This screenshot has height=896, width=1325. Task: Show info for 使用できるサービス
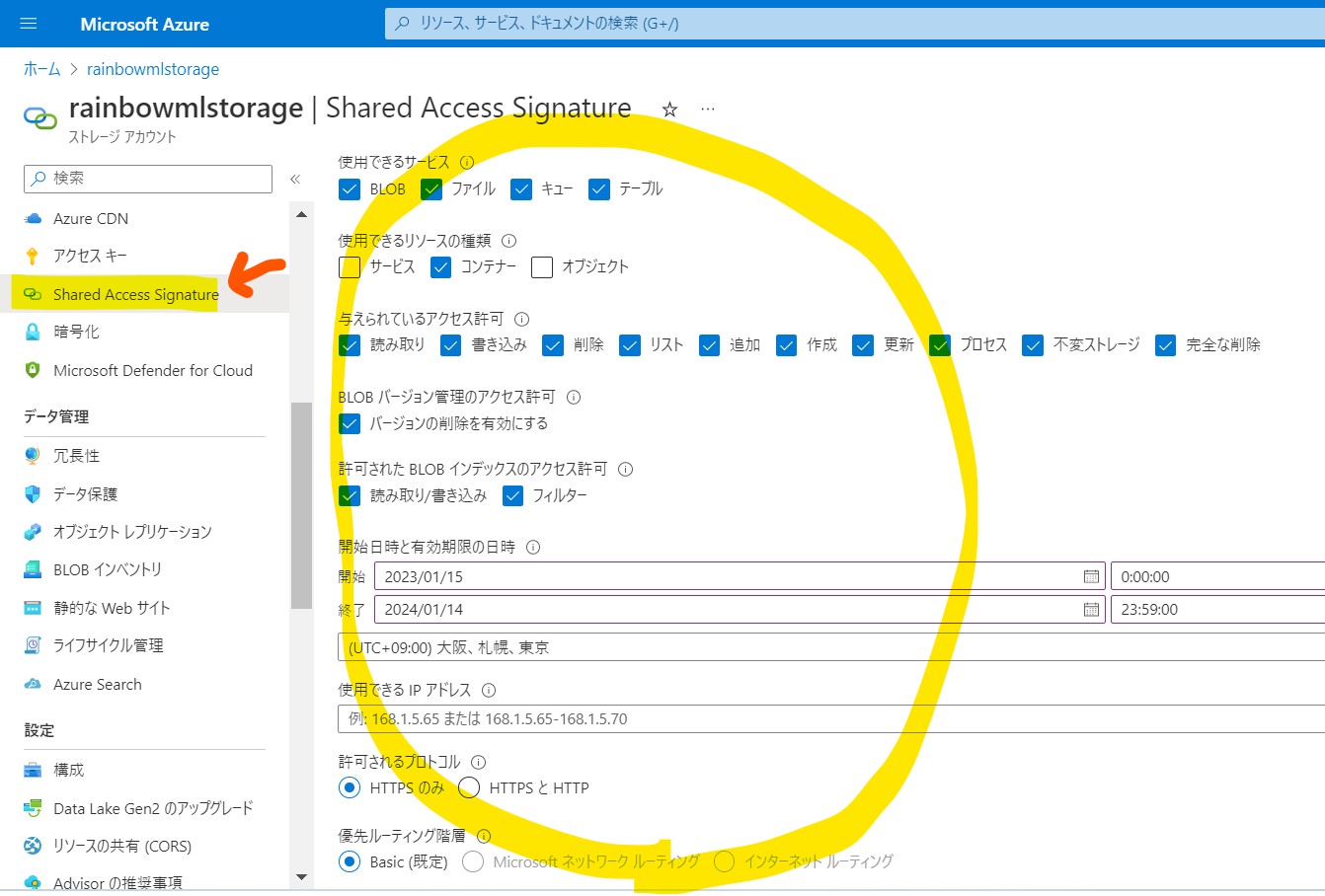pyautogui.click(x=467, y=162)
